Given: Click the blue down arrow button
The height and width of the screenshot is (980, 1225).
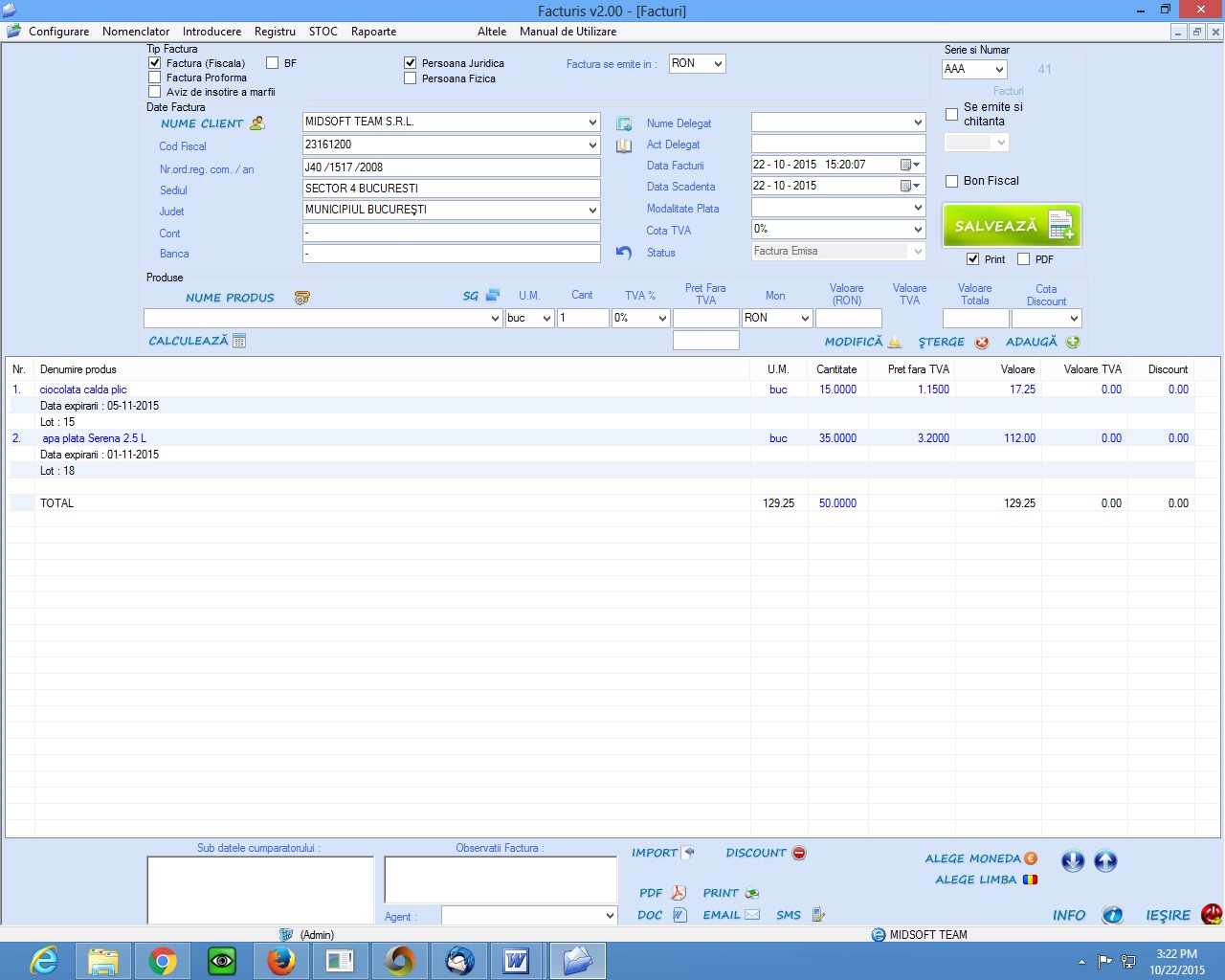Looking at the screenshot, I should click(x=1073, y=861).
